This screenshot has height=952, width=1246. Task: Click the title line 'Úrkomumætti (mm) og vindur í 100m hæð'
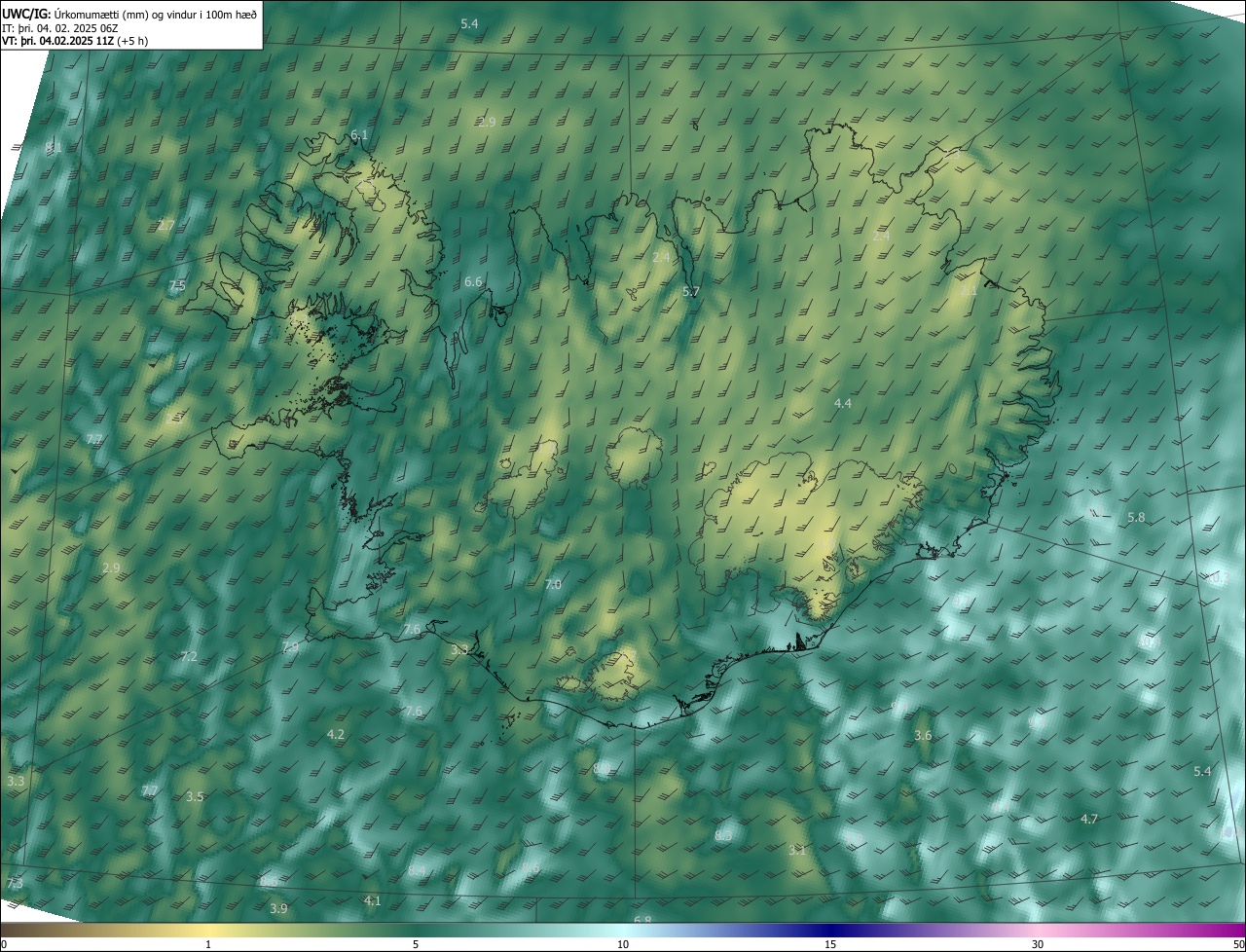[x=155, y=14]
